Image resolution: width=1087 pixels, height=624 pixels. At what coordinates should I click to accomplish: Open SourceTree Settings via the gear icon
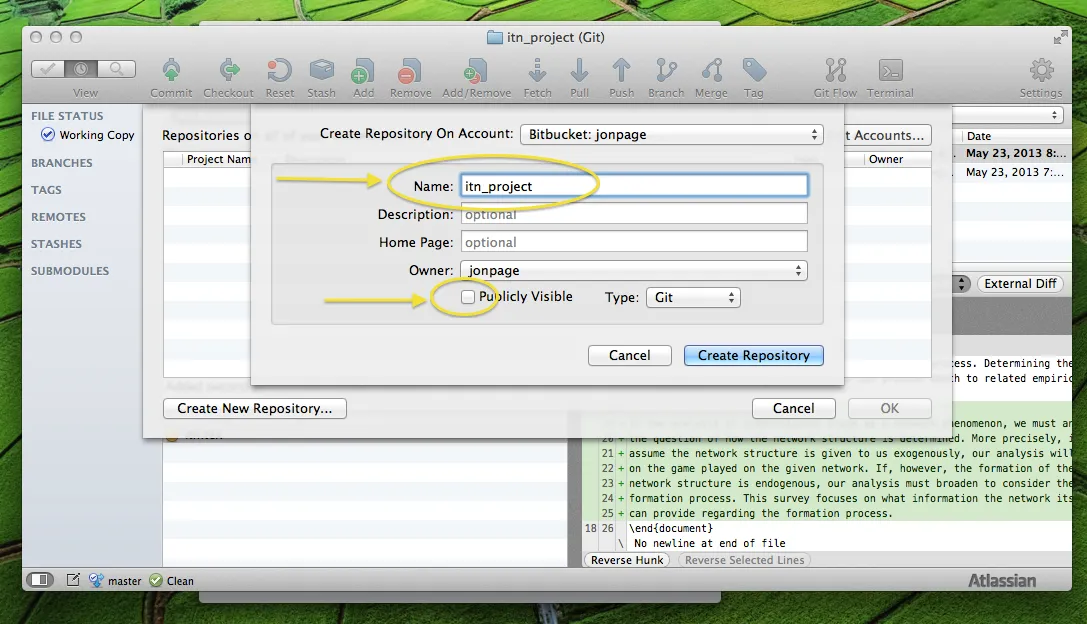pyautogui.click(x=1040, y=75)
